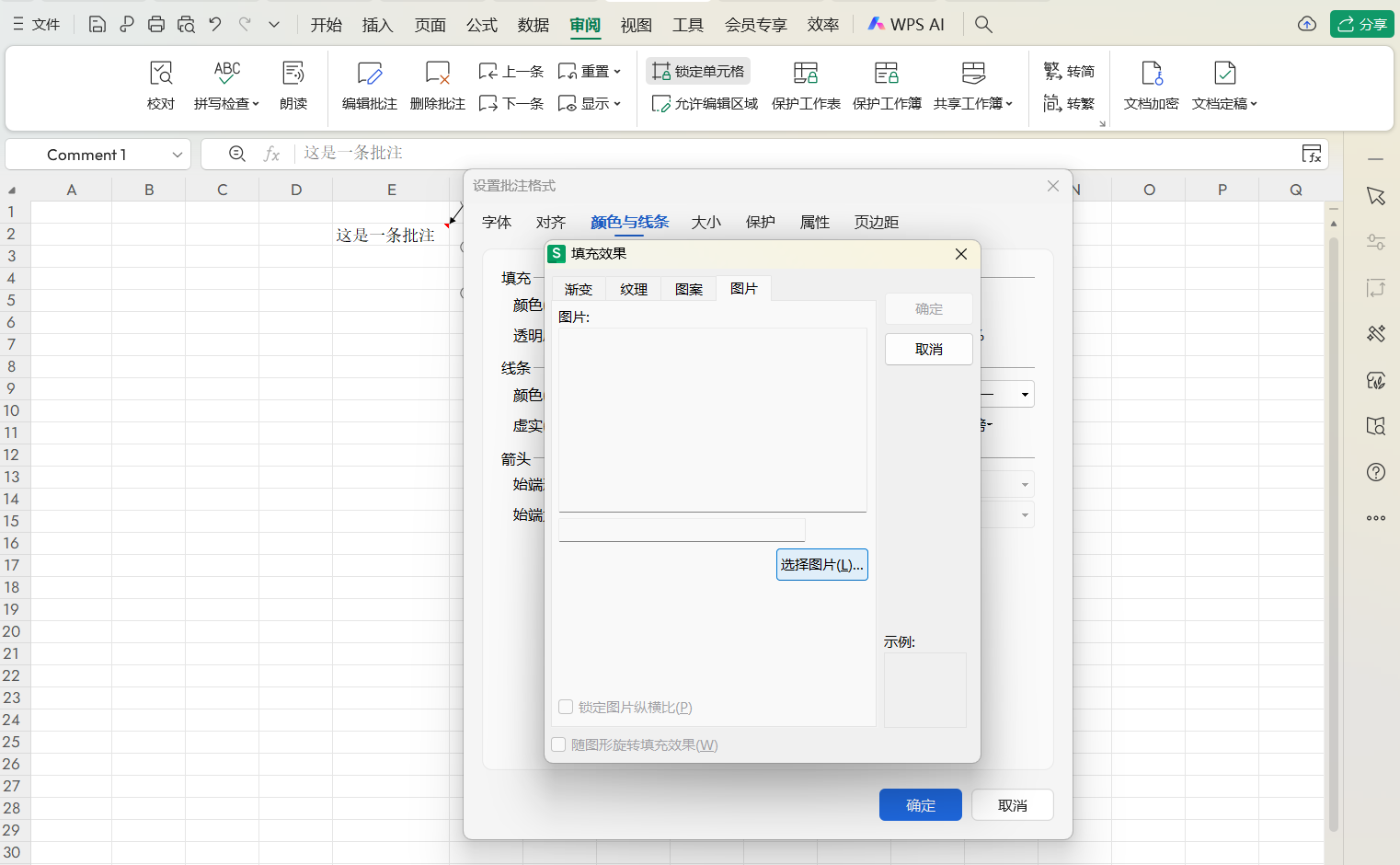Convert text with 繁转简 icon
The height and width of the screenshot is (865, 1400).
pos(1070,71)
